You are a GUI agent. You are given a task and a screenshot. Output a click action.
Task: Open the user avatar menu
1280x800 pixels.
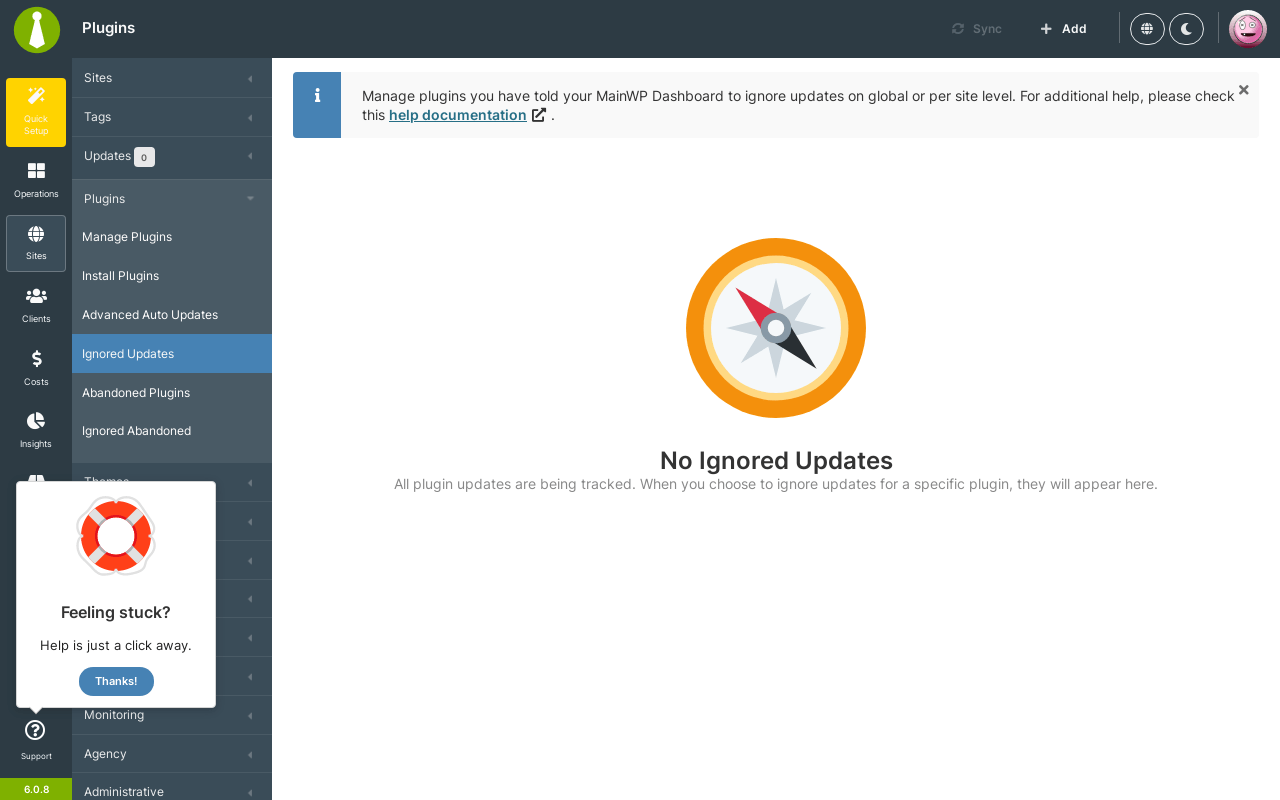tap(1248, 29)
